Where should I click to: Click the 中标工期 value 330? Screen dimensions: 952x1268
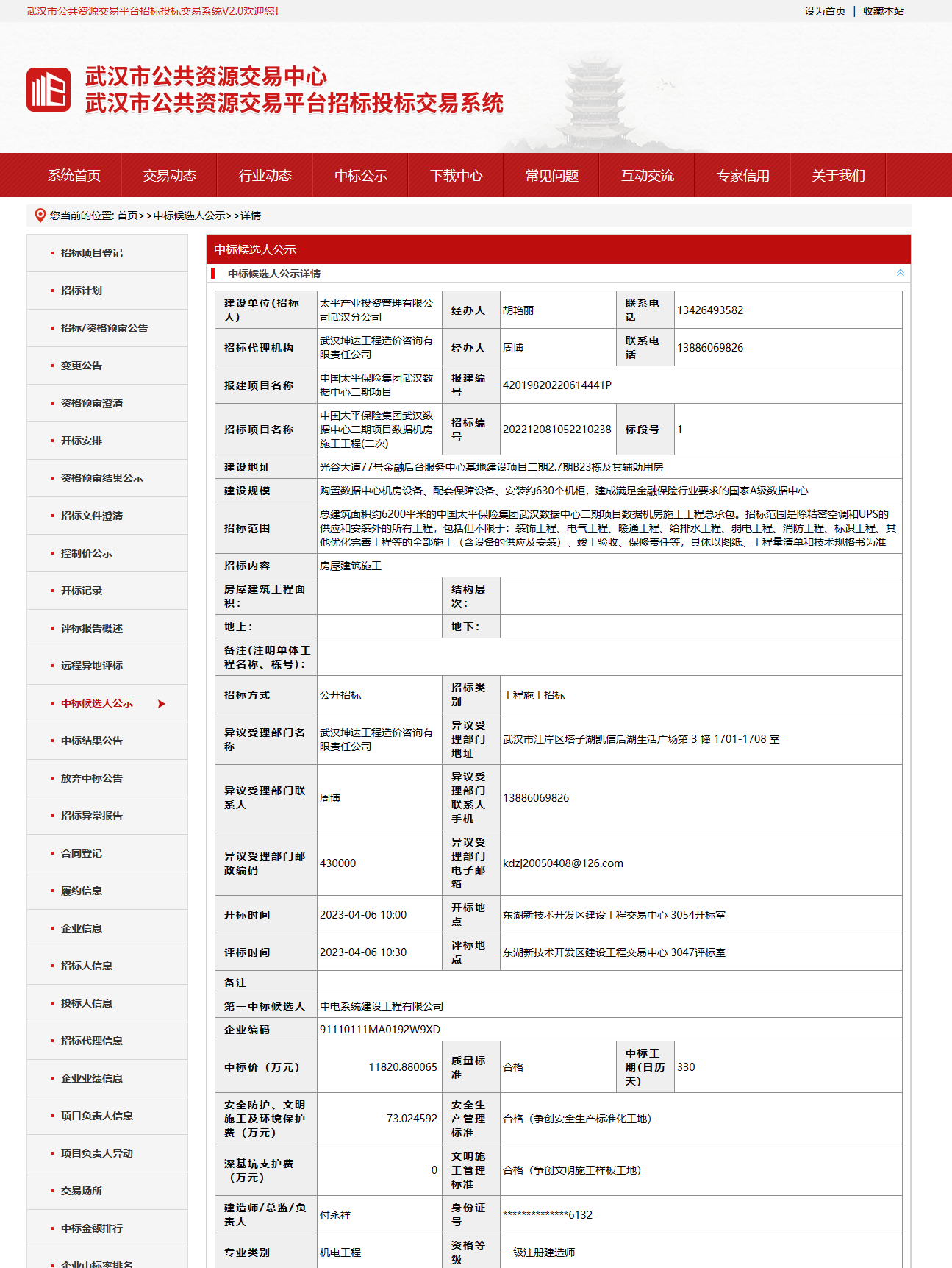point(686,1067)
